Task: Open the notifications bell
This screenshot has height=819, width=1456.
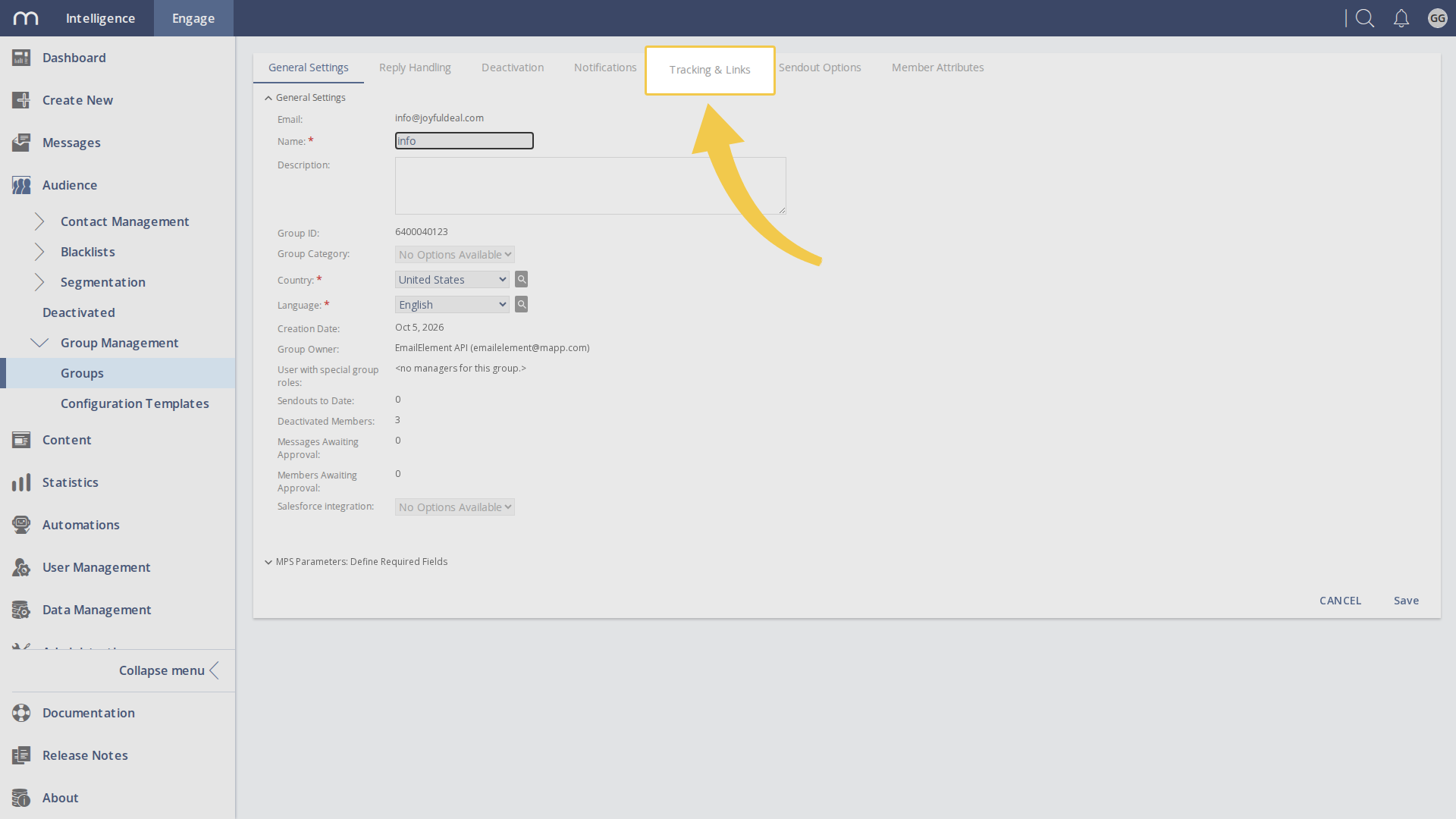Action: (1401, 18)
